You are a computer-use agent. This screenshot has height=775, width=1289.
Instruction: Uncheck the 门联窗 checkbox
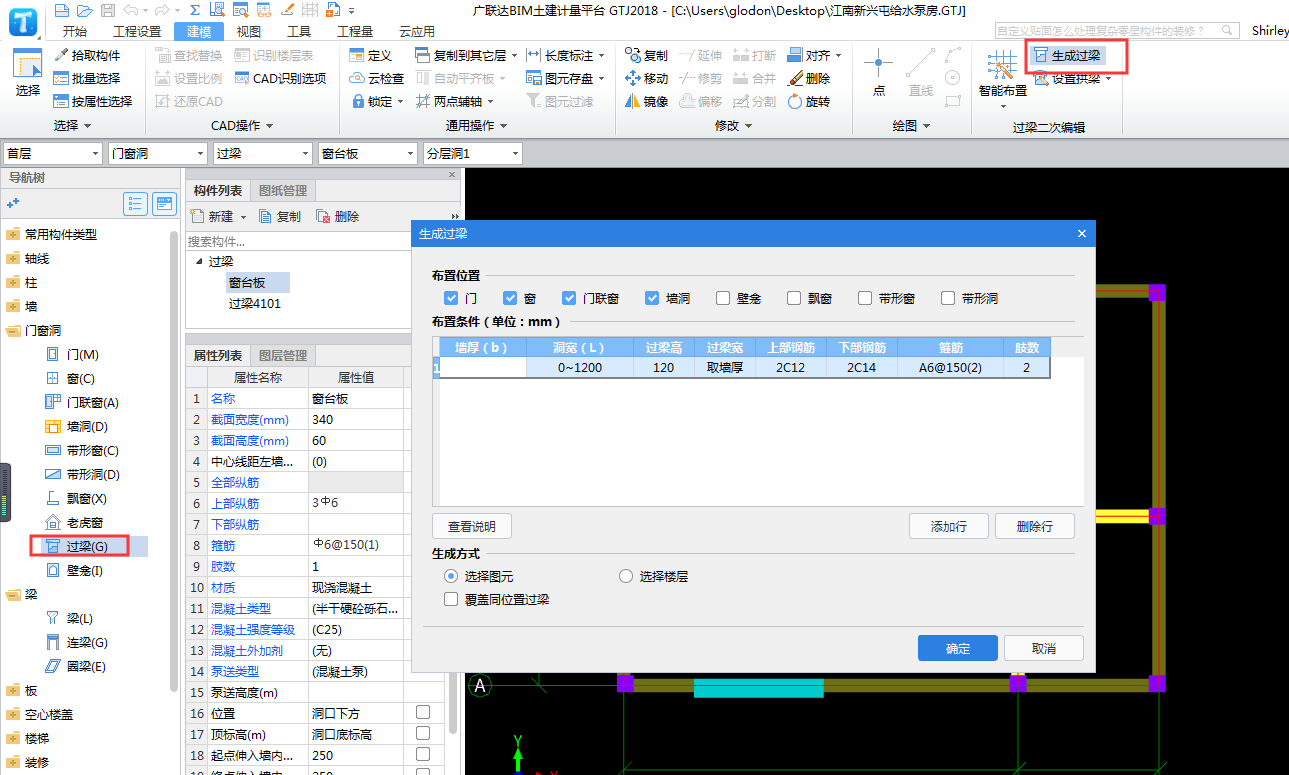(569, 298)
